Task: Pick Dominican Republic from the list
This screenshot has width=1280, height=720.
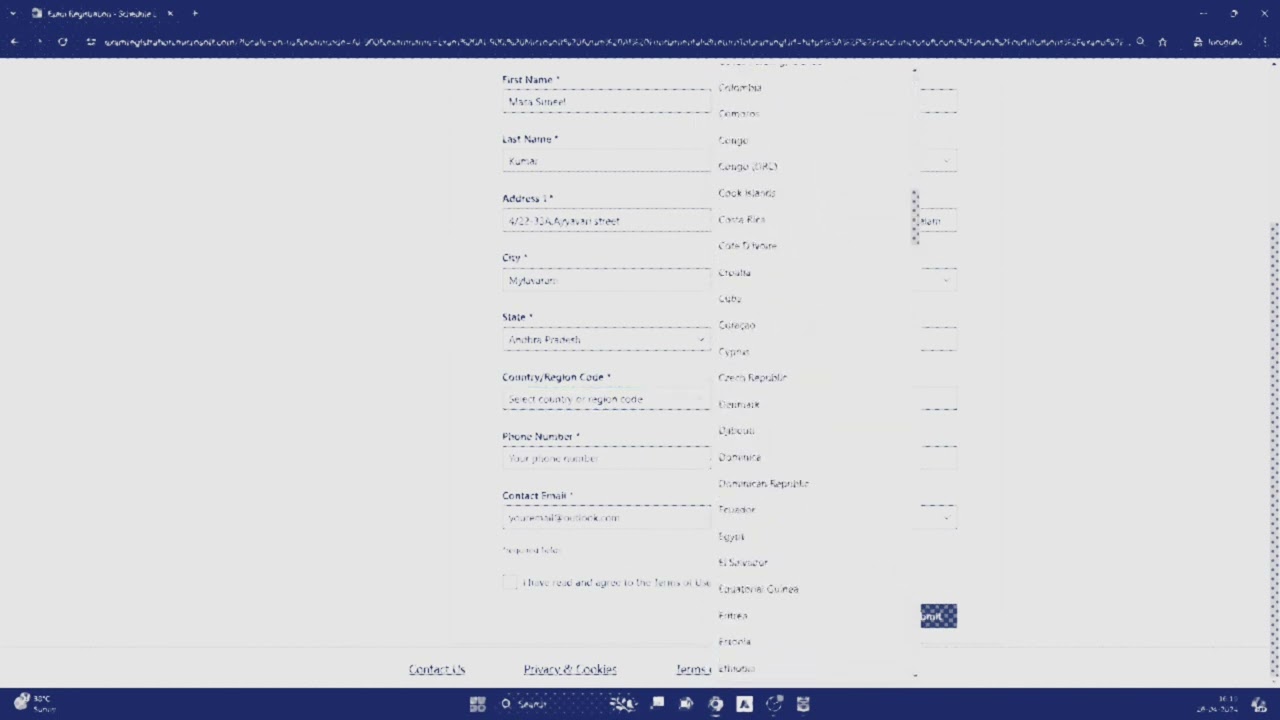Action: pyautogui.click(x=763, y=484)
